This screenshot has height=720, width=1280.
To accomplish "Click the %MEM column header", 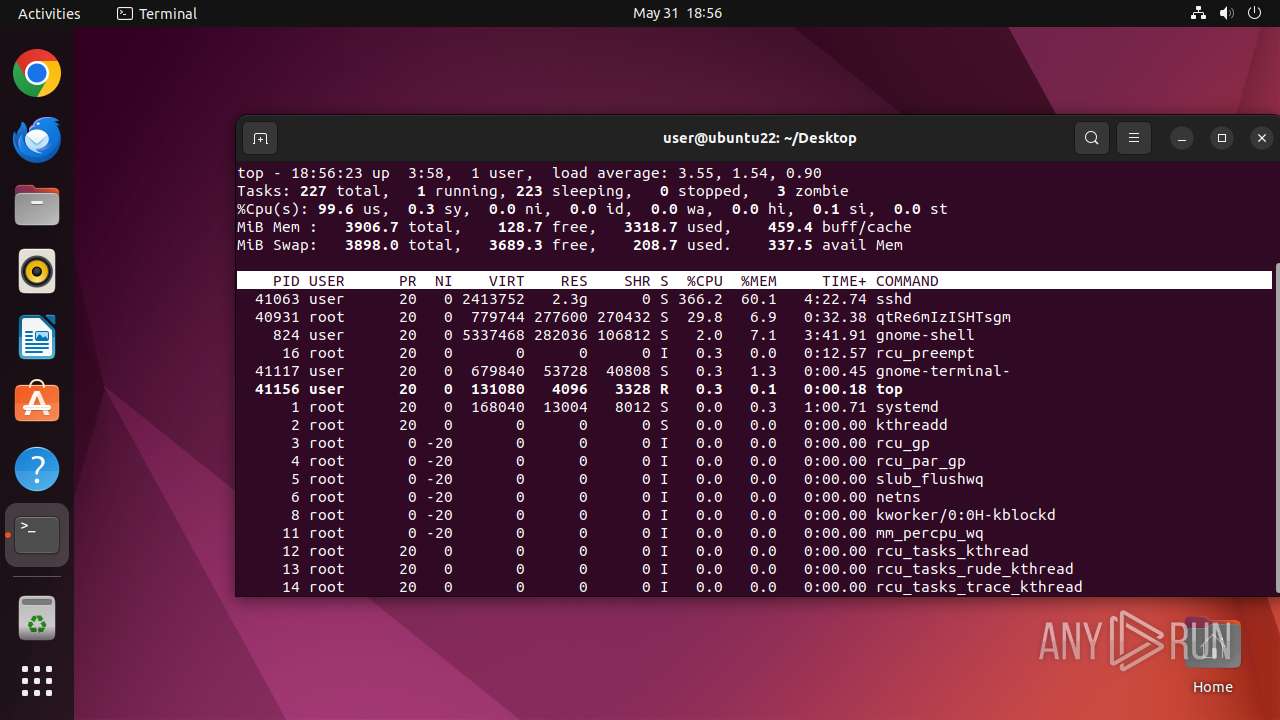I will 758,281.
